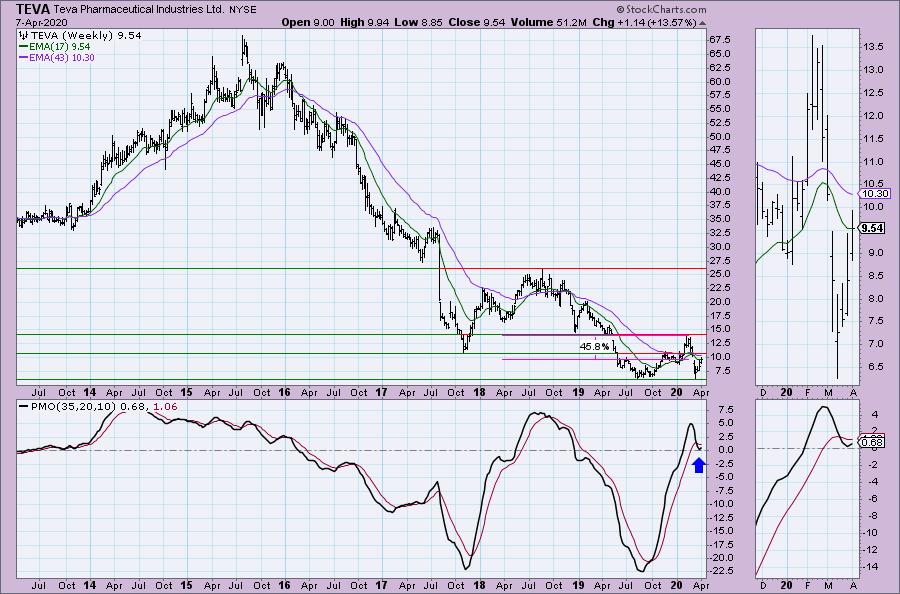This screenshot has width=900, height=594.
Task: Click the -10.0 PMO axis label
Action: point(719,504)
